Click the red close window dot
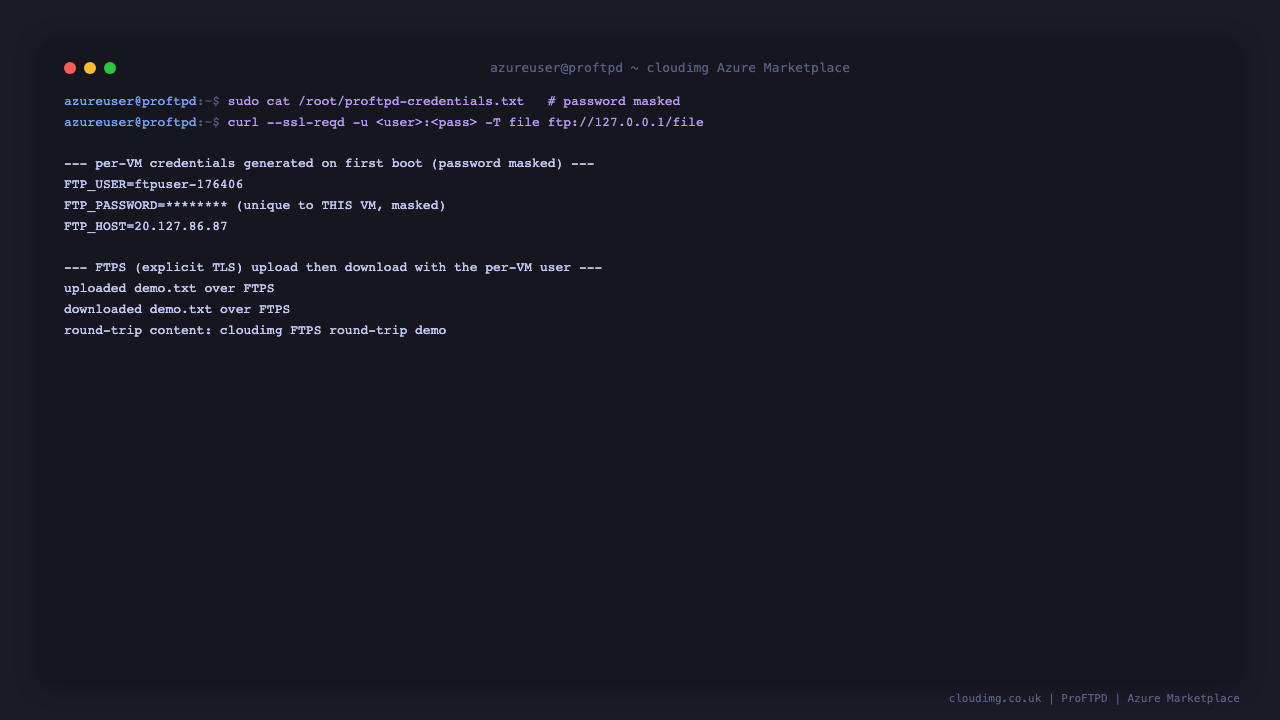1280x720 pixels. point(70,68)
